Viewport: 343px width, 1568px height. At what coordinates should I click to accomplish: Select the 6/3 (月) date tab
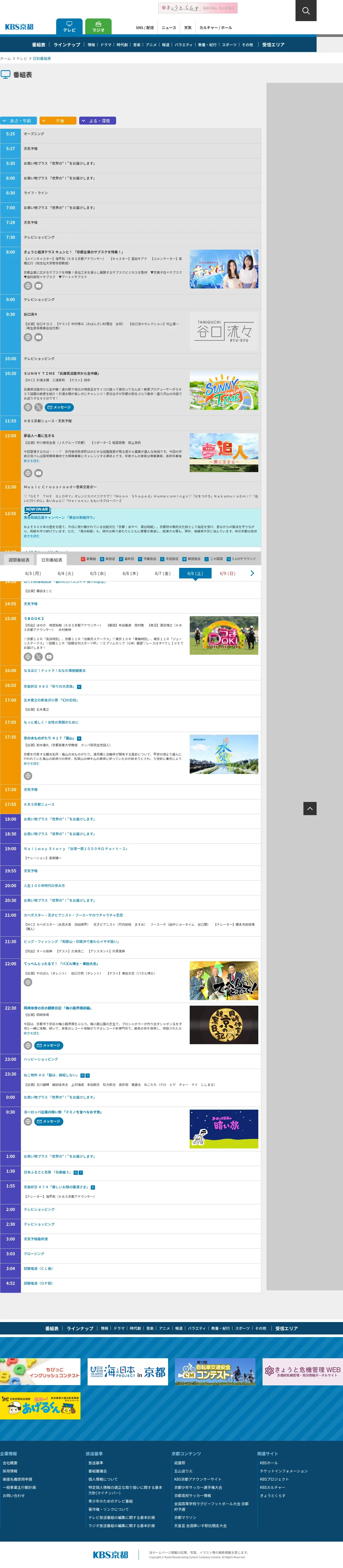click(x=33, y=573)
